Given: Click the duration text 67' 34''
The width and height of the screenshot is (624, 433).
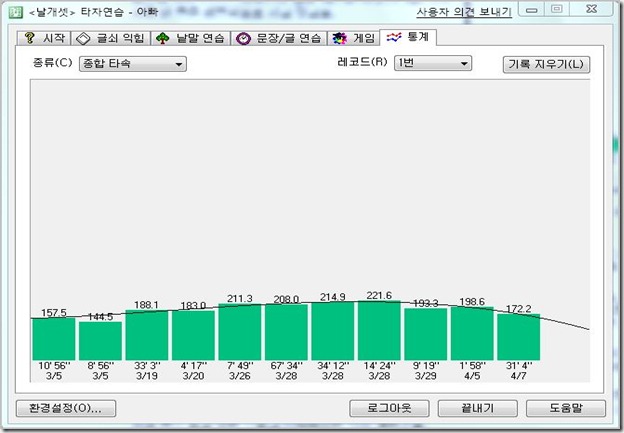Looking at the screenshot, I should [287, 365].
